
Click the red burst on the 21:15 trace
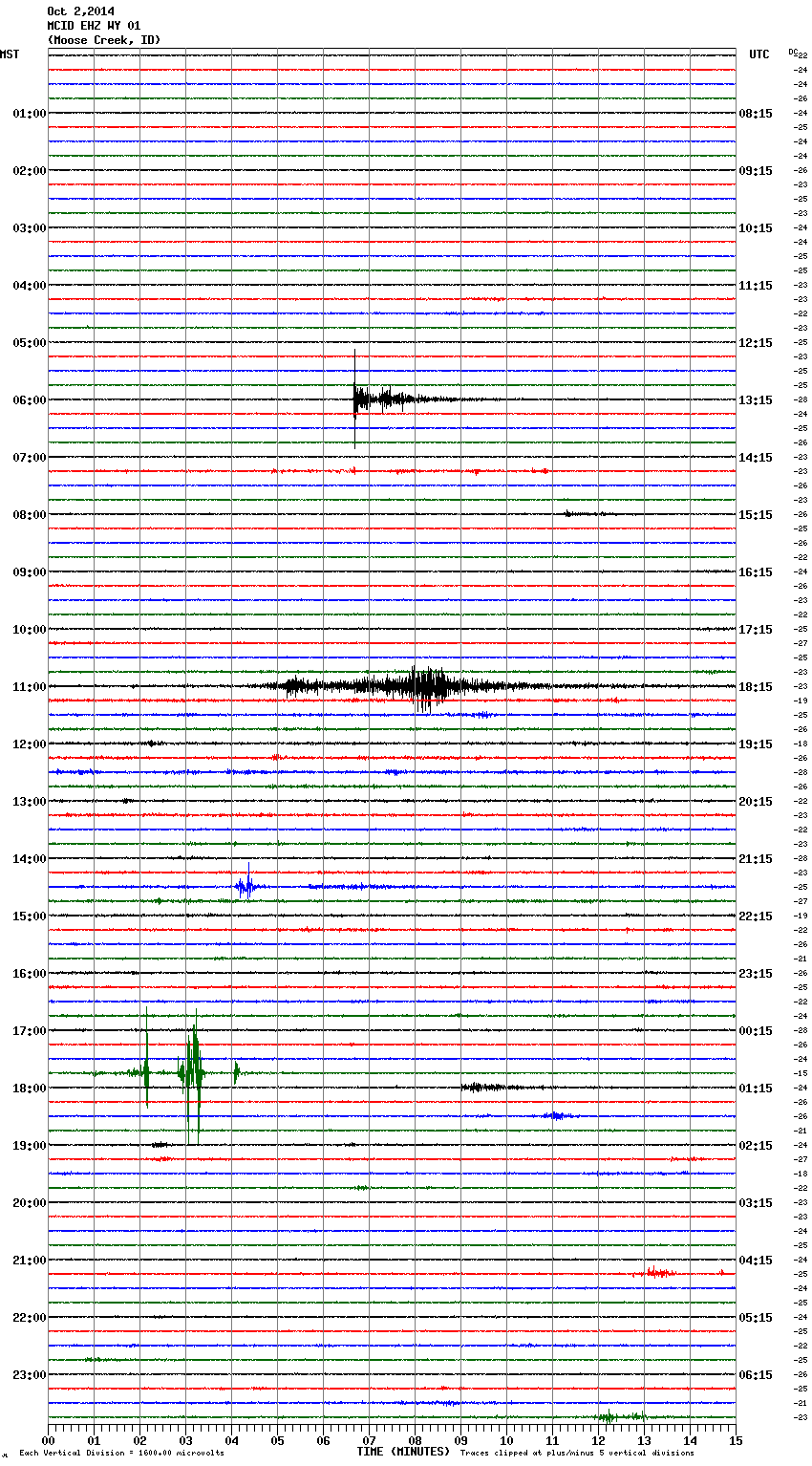(x=659, y=1272)
